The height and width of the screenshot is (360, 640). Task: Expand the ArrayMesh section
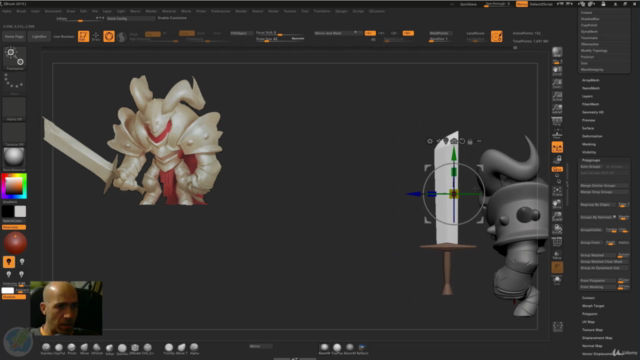click(591, 80)
